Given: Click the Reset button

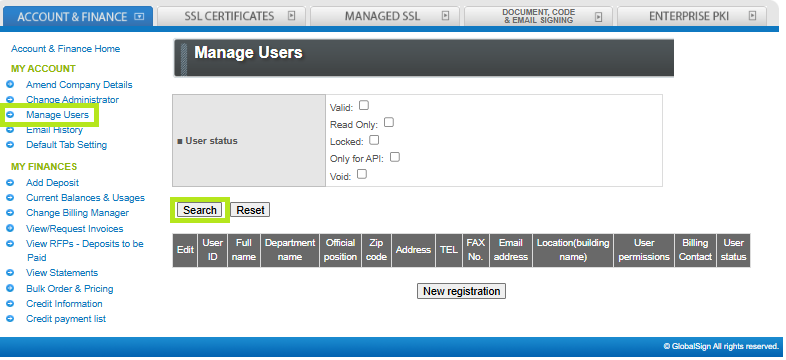Looking at the screenshot, I should click(x=250, y=210).
